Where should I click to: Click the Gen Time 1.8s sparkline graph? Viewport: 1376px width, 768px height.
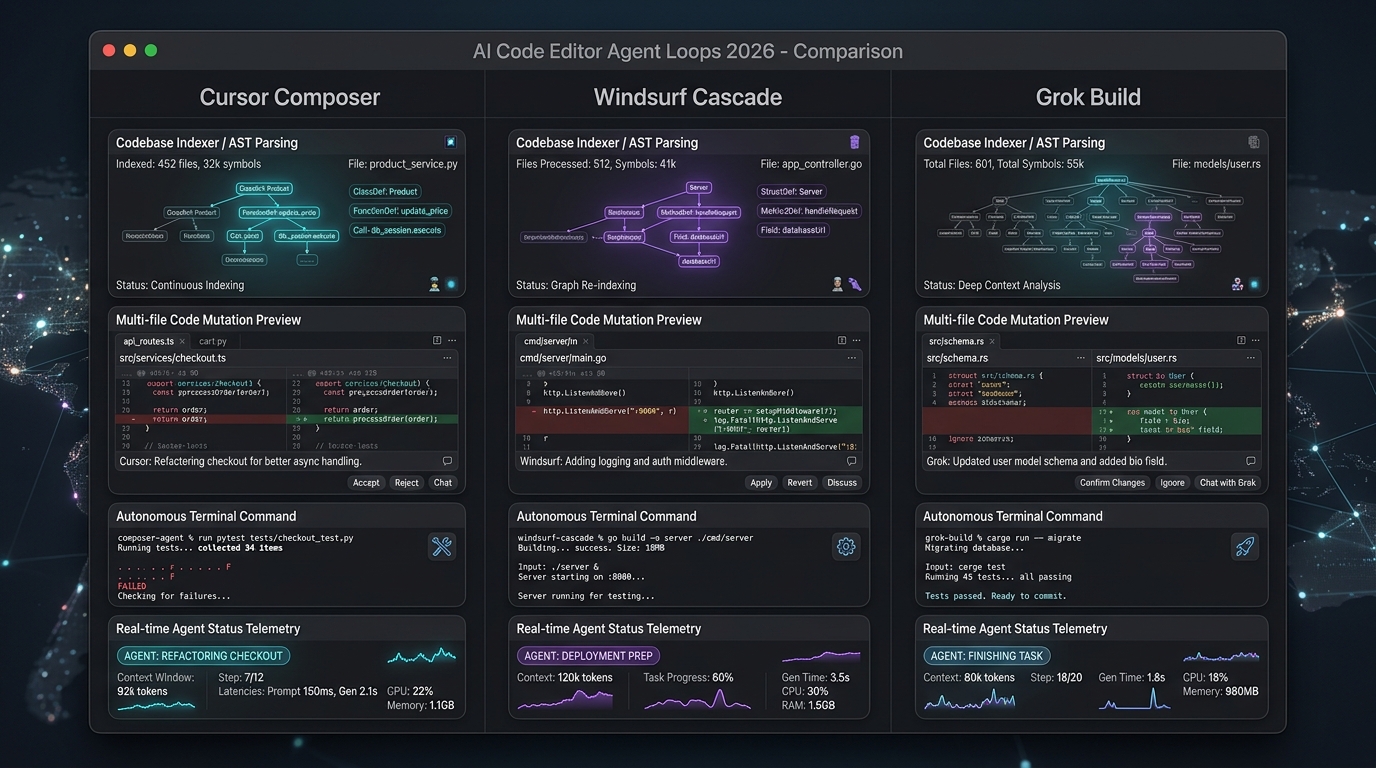[x=1135, y=698]
